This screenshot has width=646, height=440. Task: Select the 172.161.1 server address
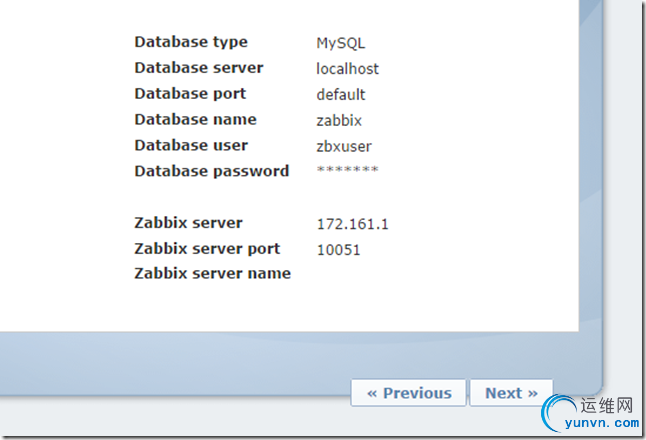coord(352,224)
